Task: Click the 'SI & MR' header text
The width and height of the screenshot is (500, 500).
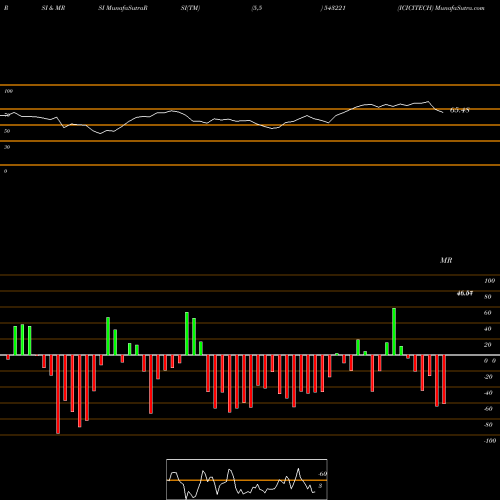Action: coord(53,8)
